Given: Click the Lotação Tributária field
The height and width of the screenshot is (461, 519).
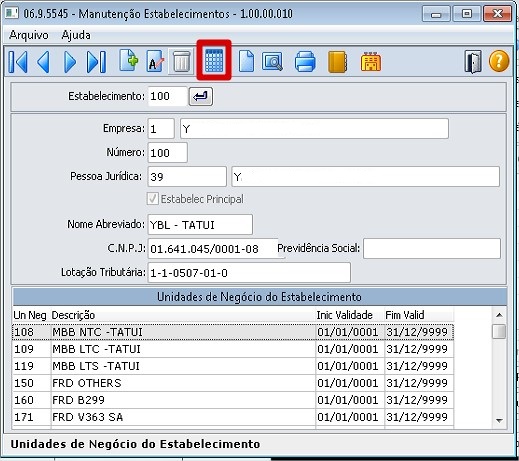Looking at the screenshot, I should point(249,273).
